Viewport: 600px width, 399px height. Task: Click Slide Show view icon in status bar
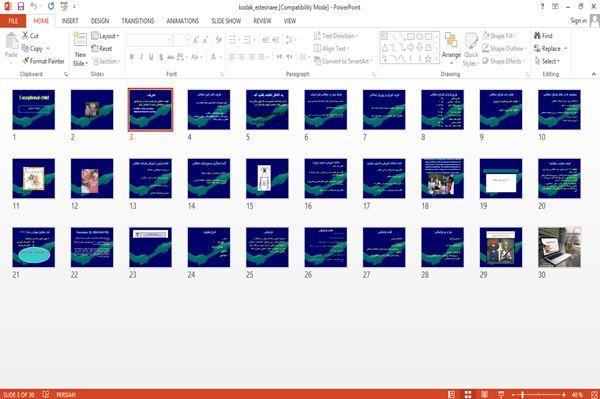tap(501, 394)
